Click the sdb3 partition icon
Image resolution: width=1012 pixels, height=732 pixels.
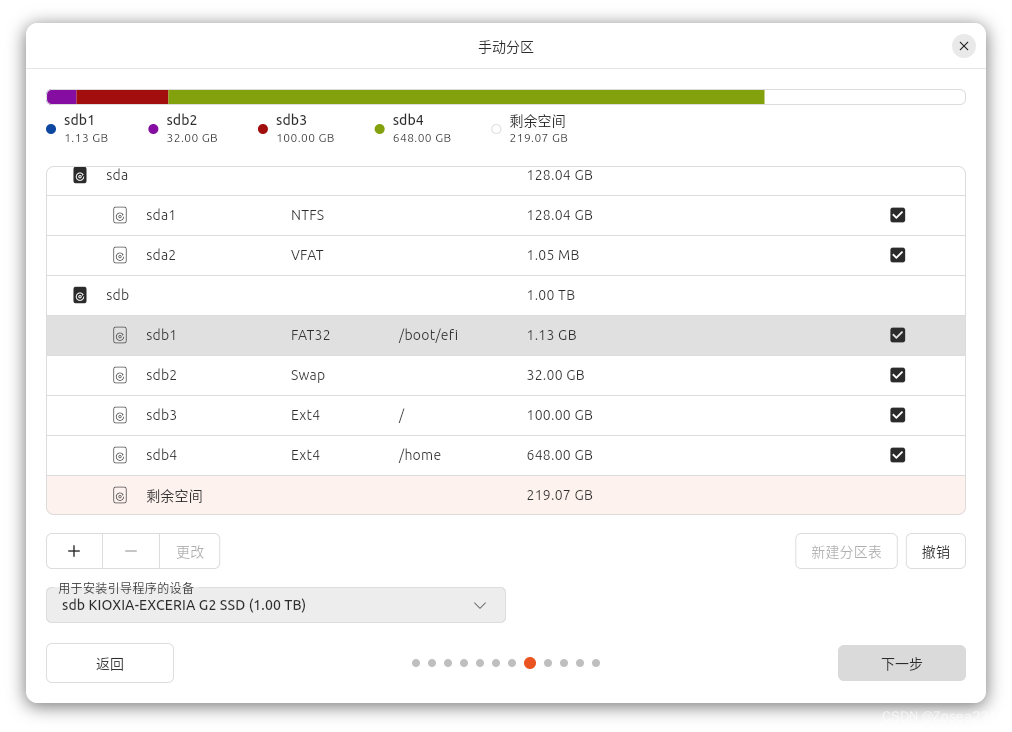coord(120,415)
